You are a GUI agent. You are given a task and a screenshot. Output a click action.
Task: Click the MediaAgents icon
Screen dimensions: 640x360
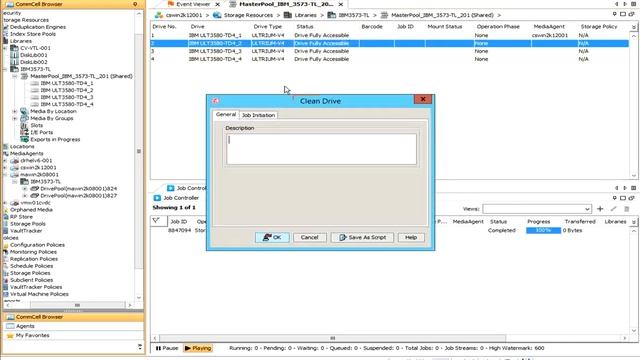tap(6, 153)
